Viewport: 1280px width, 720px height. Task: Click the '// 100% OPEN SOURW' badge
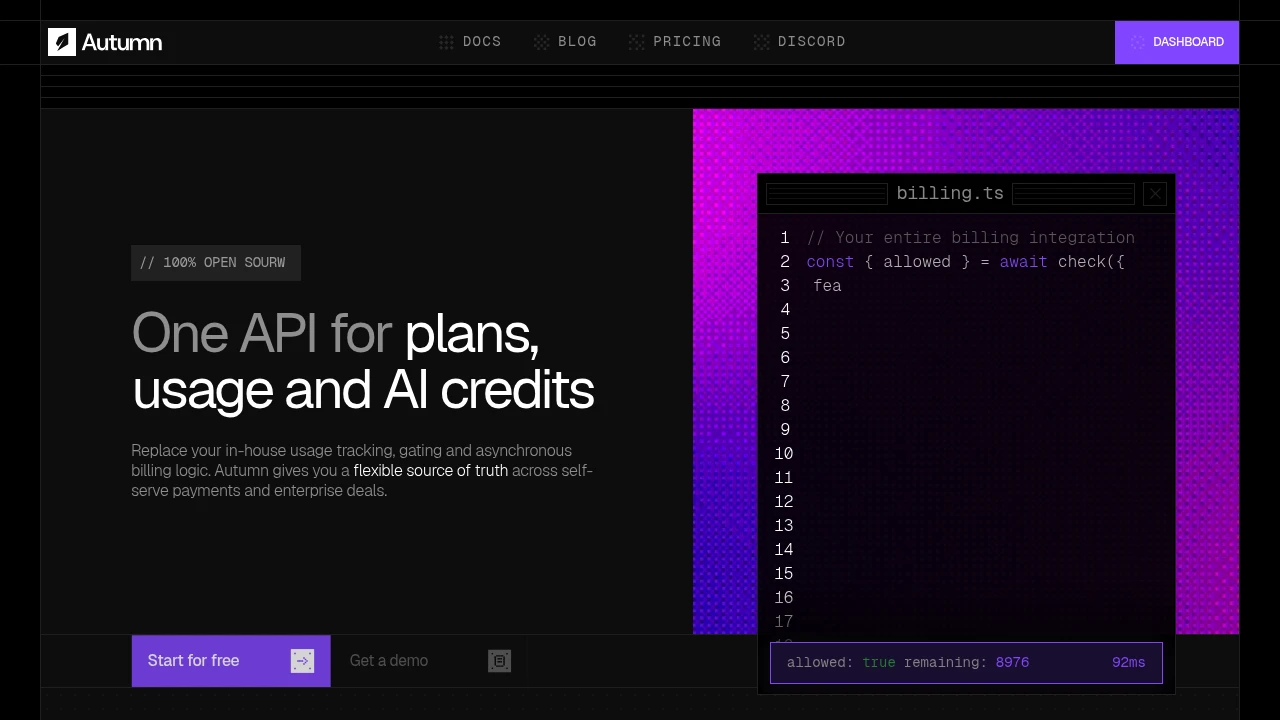coord(216,263)
